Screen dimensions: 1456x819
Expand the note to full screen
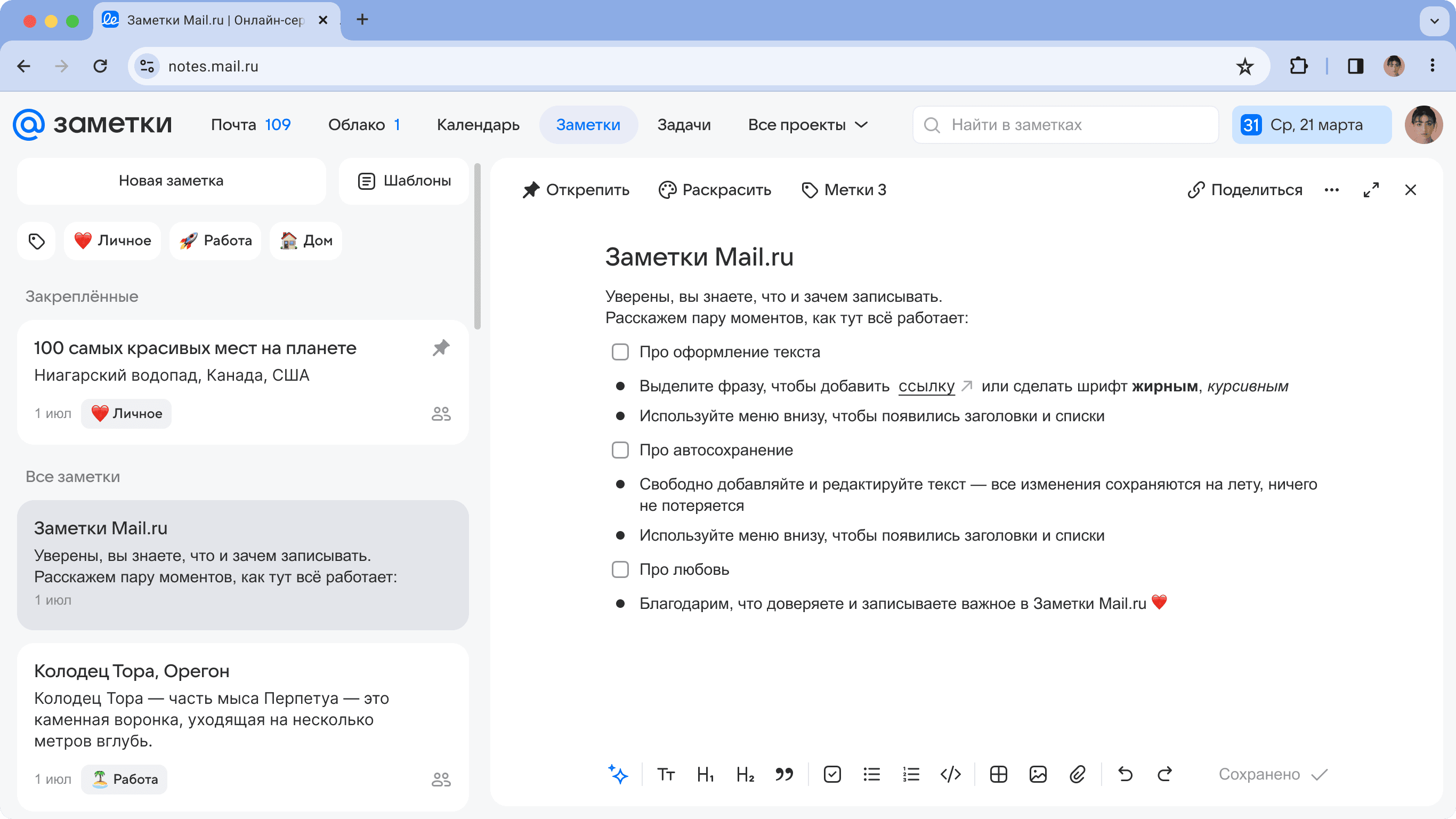1371,190
